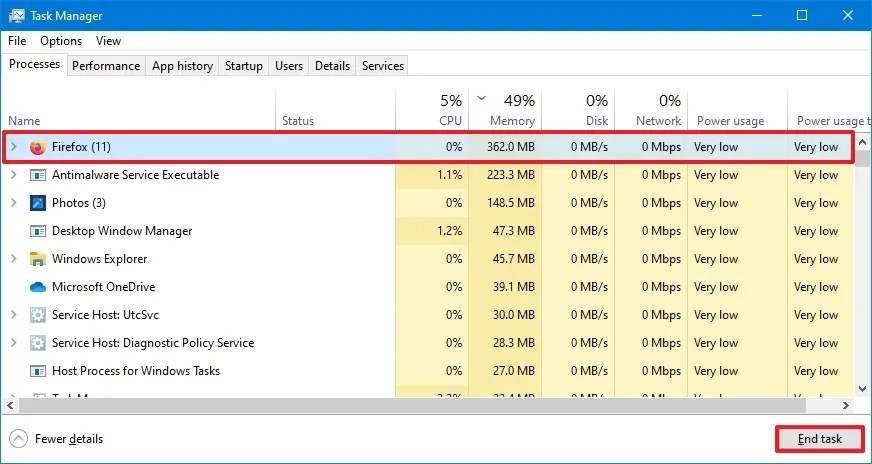Click the vertical scrollbar down arrow
The height and width of the screenshot is (464, 872).
863,388
